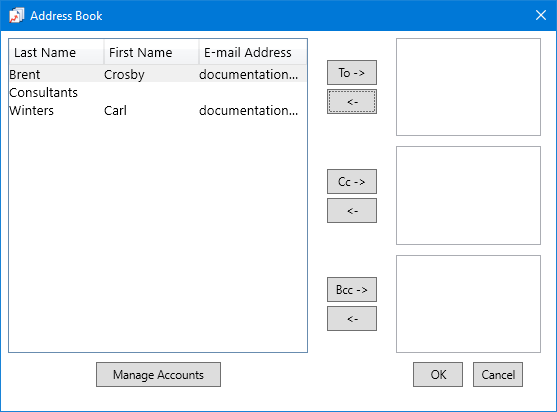Select the Winters Carl contact row
The height and width of the screenshot is (412, 557).
(x=158, y=111)
